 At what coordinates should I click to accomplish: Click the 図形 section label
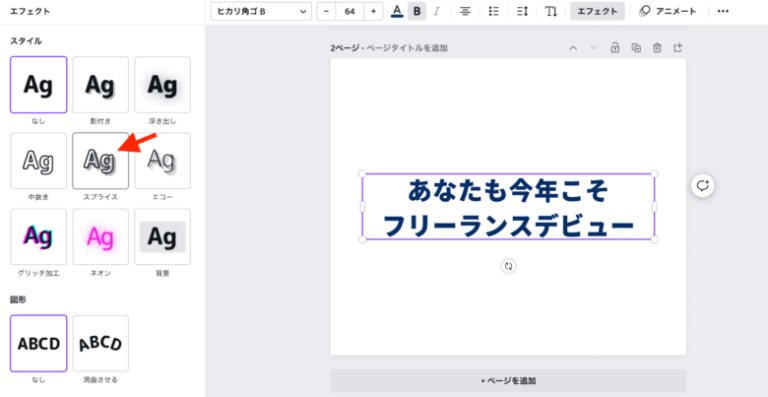[x=18, y=300]
